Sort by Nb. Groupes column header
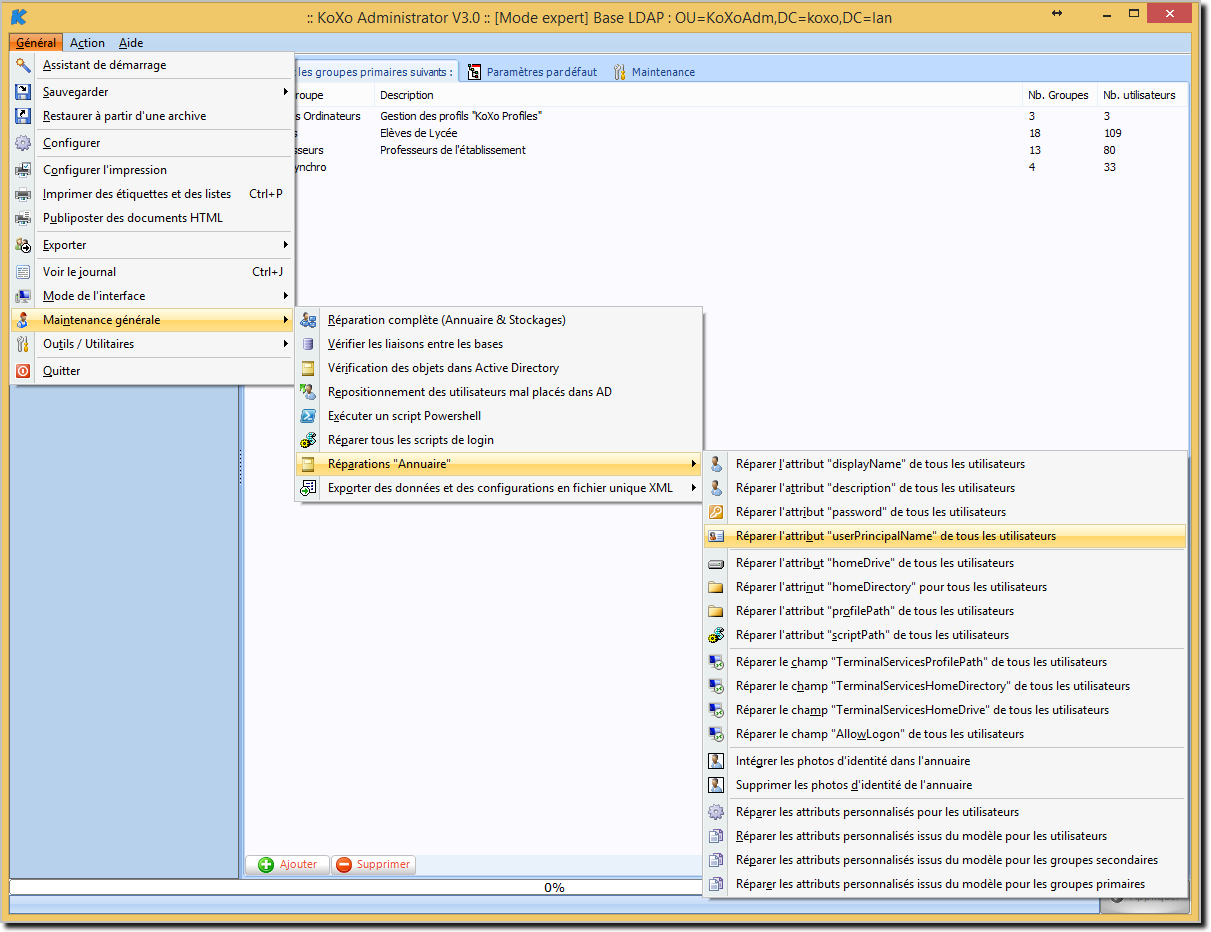The image size is (1211, 932). (x=1059, y=95)
